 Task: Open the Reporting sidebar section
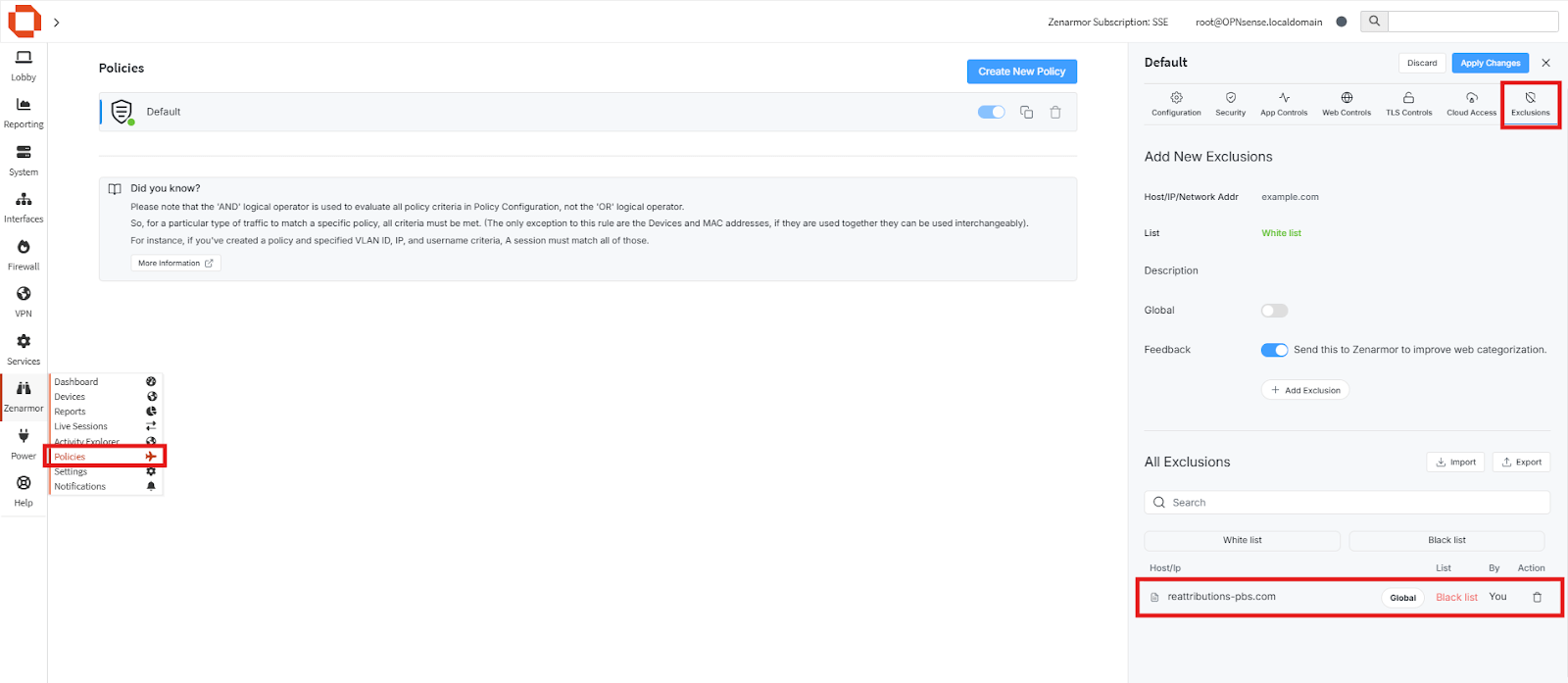pyautogui.click(x=24, y=113)
